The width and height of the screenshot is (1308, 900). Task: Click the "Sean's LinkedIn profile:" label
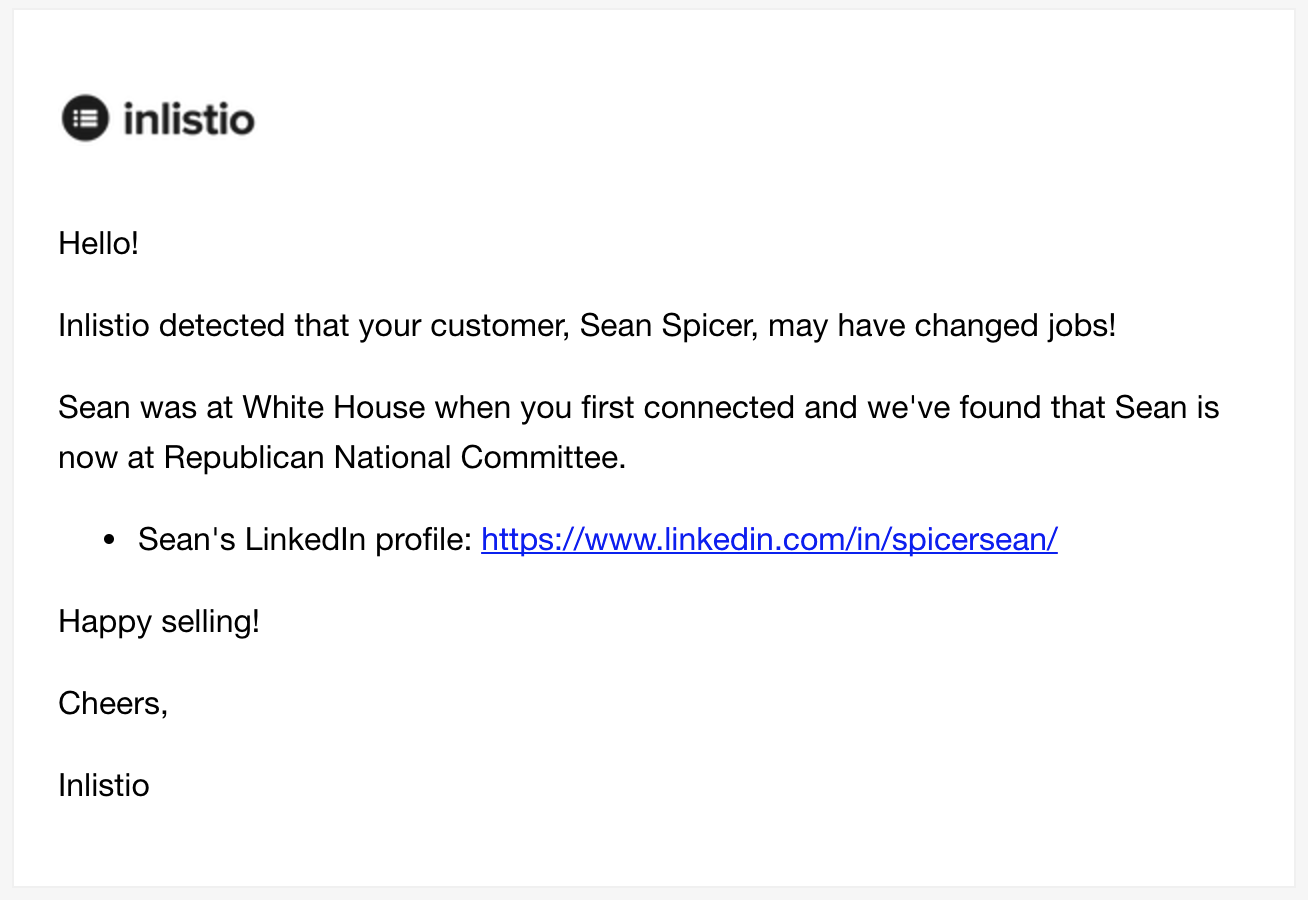pos(304,540)
